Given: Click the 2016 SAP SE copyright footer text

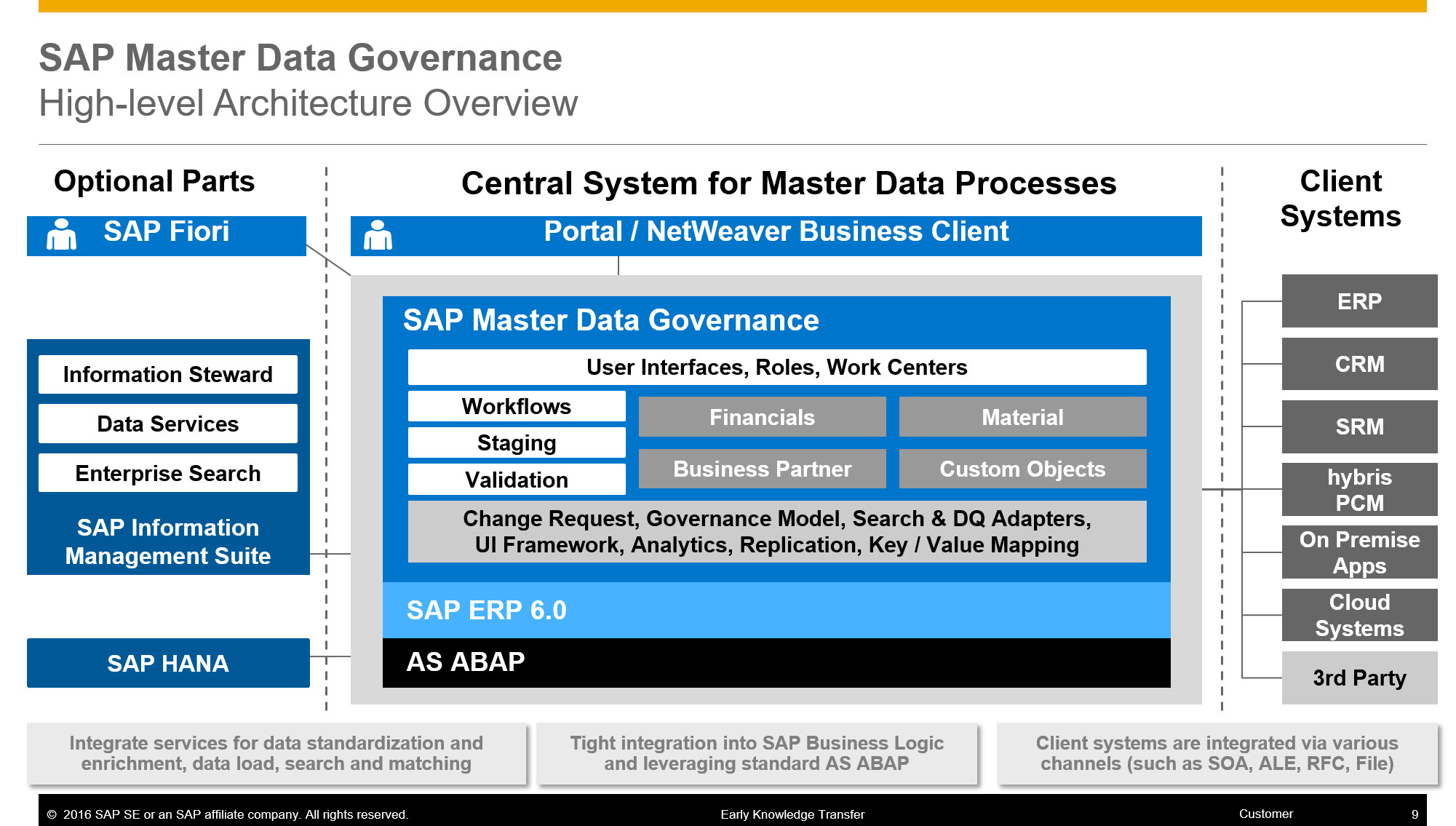Looking at the screenshot, I should point(228,814).
